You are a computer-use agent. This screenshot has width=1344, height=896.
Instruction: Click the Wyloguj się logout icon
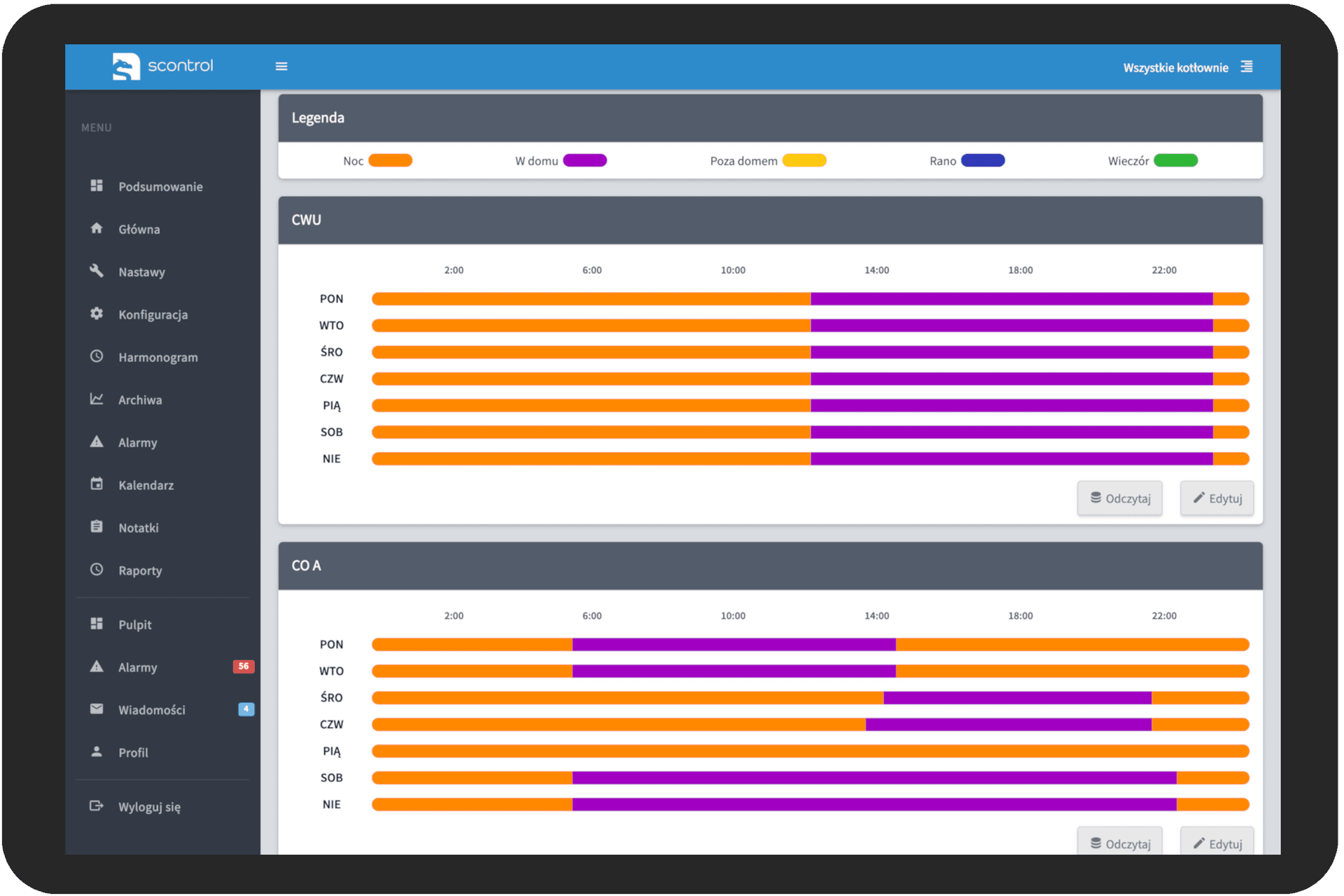point(97,806)
